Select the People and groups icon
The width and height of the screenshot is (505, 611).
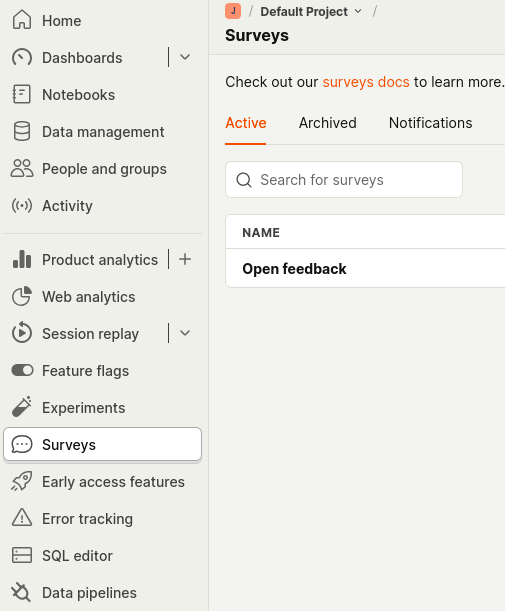(22, 168)
